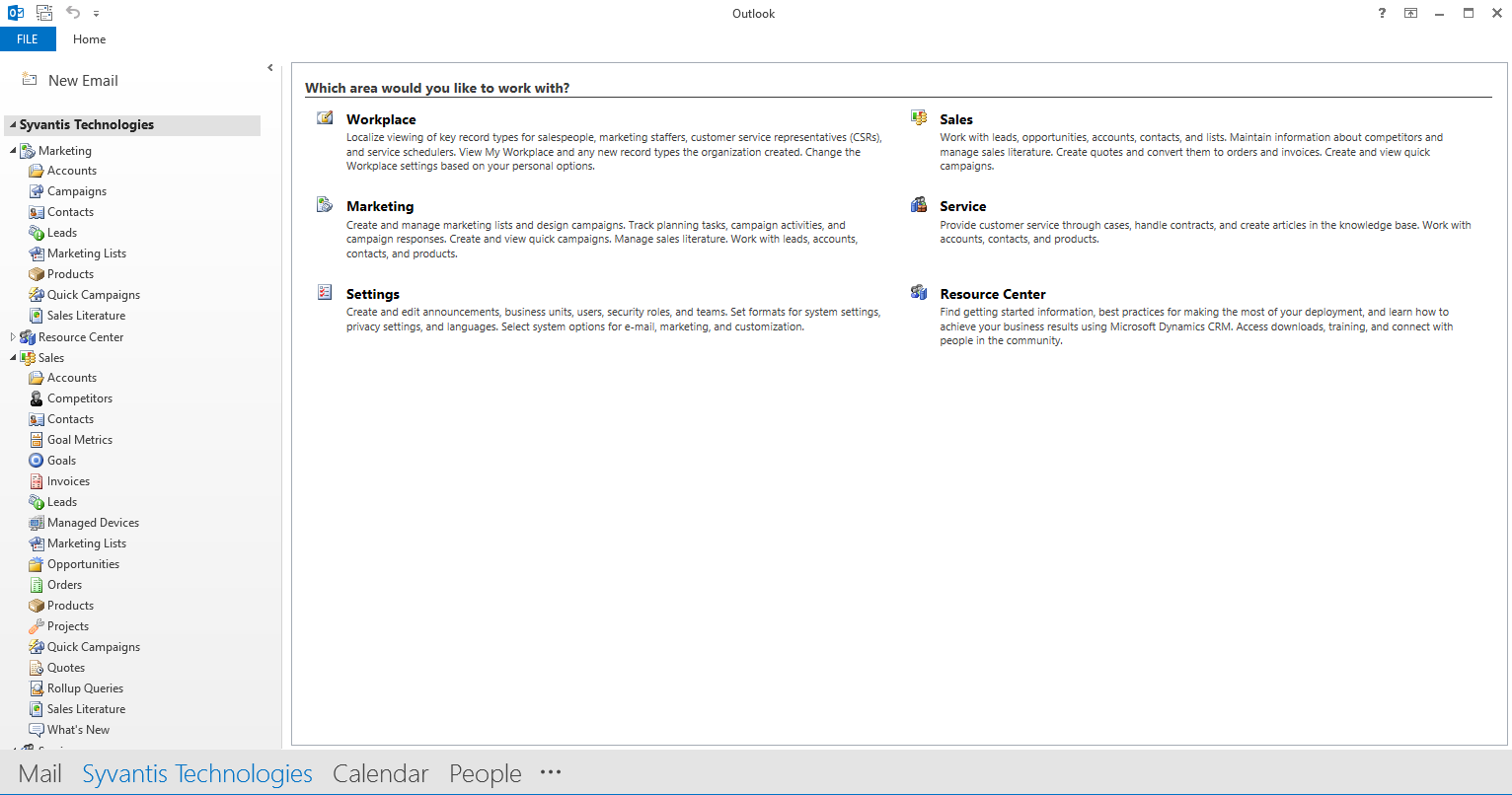Collapse the Sales tree node
The width and height of the screenshot is (1512, 795).
pyautogui.click(x=13, y=358)
